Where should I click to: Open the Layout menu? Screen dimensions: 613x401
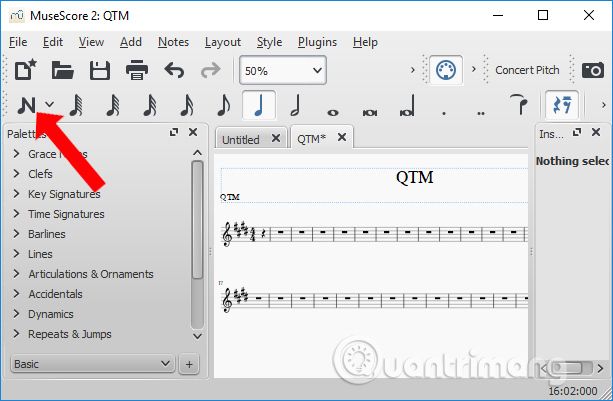[223, 42]
